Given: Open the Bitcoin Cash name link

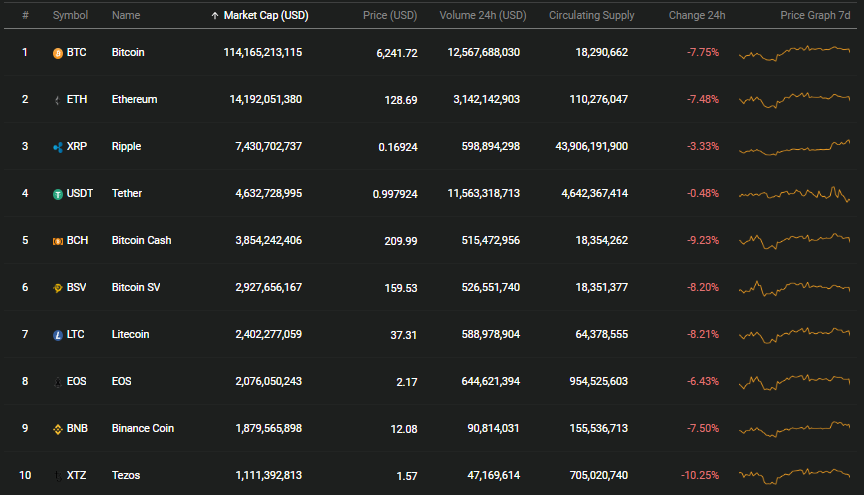Looking at the screenshot, I should click(141, 240).
